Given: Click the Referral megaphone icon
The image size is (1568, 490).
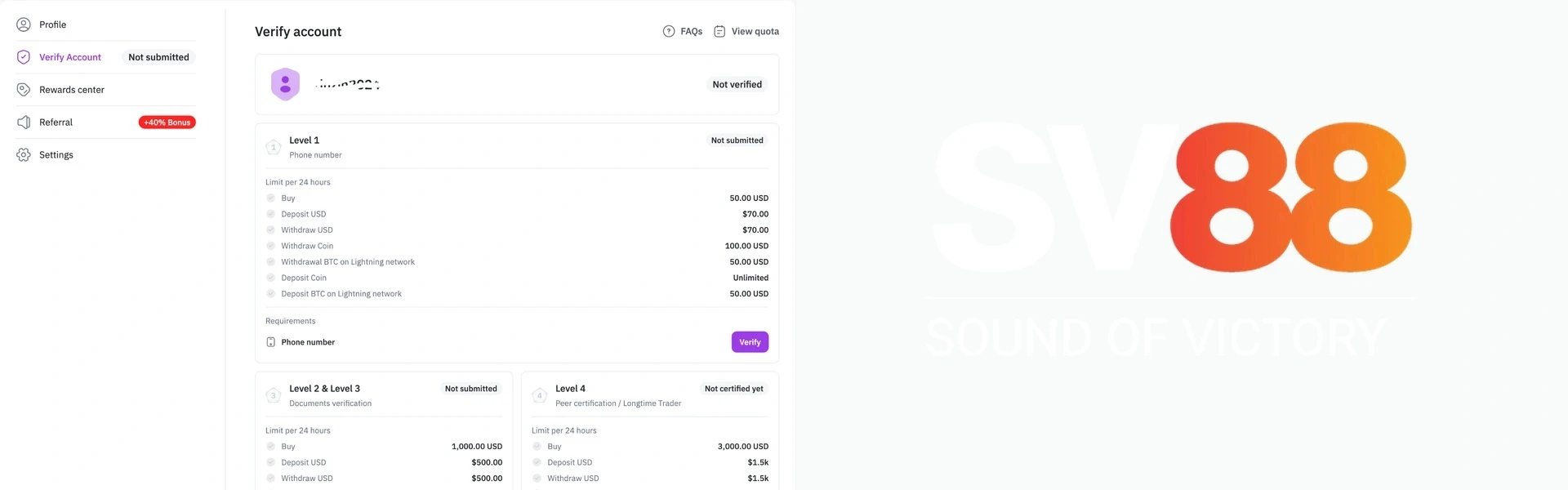Looking at the screenshot, I should click(24, 122).
